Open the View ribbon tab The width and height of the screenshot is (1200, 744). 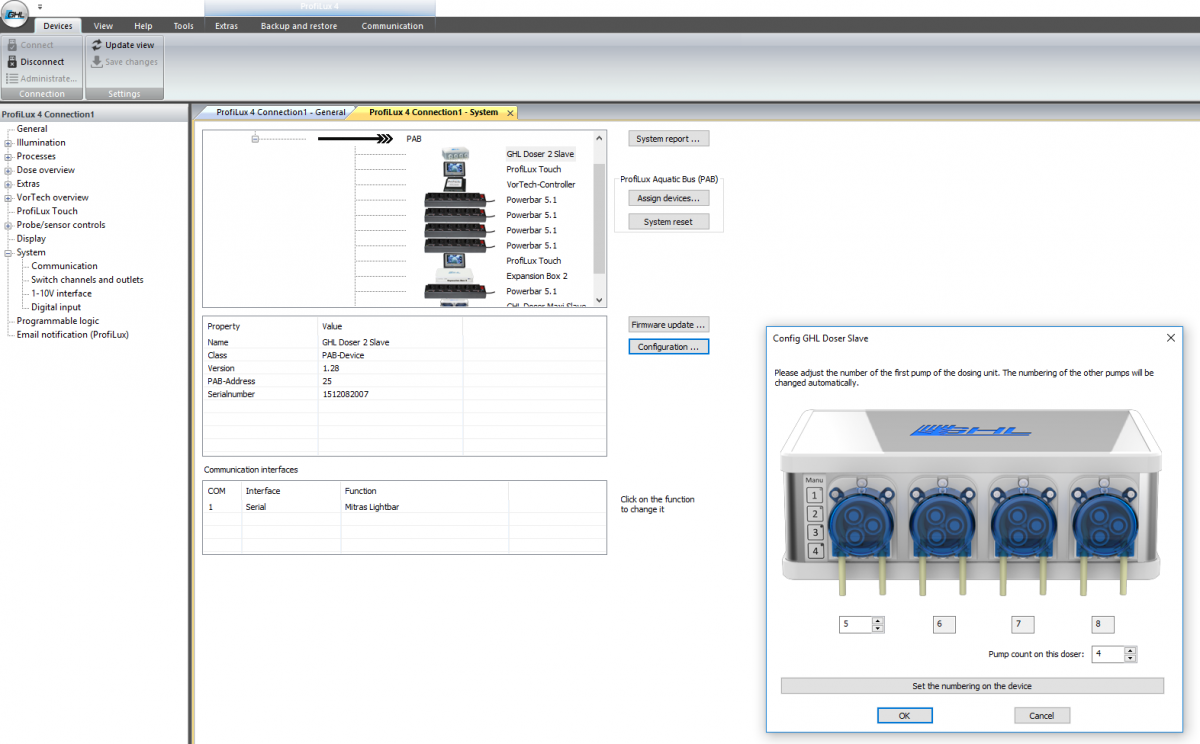pos(103,26)
